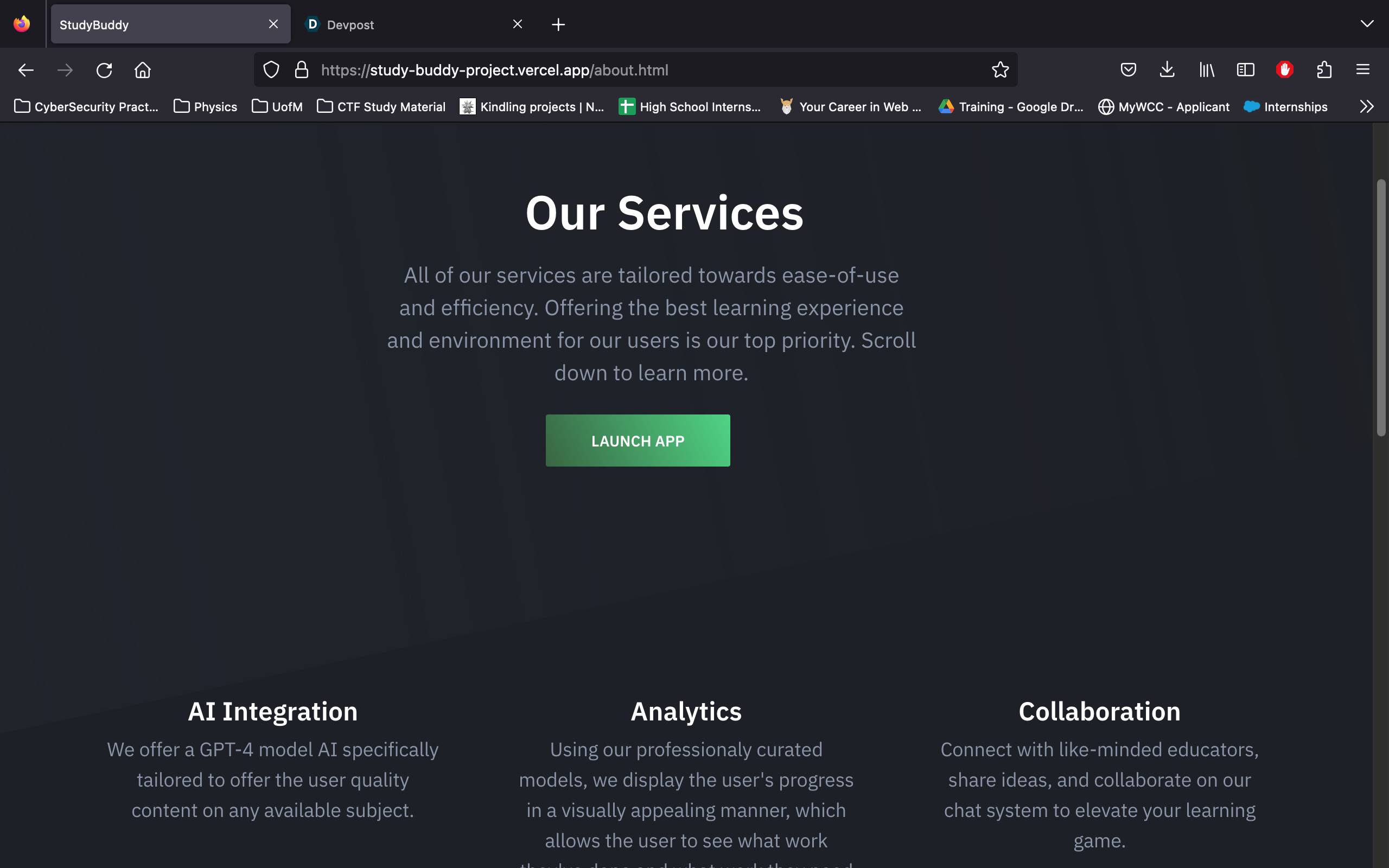Image resolution: width=1389 pixels, height=868 pixels.
Task: Open the tracking protection shield panel
Action: pyautogui.click(x=271, y=70)
